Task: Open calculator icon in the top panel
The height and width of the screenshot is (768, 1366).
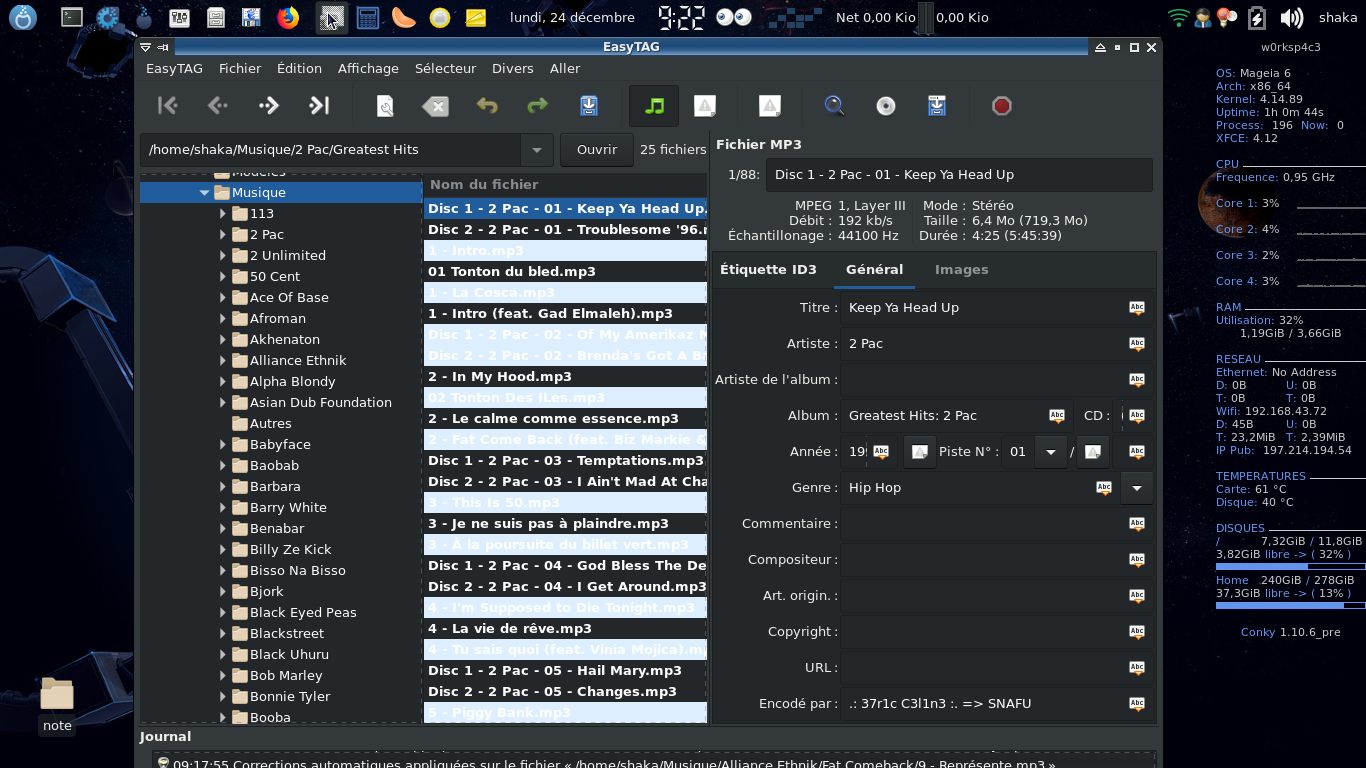Action: click(x=367, y=17)
